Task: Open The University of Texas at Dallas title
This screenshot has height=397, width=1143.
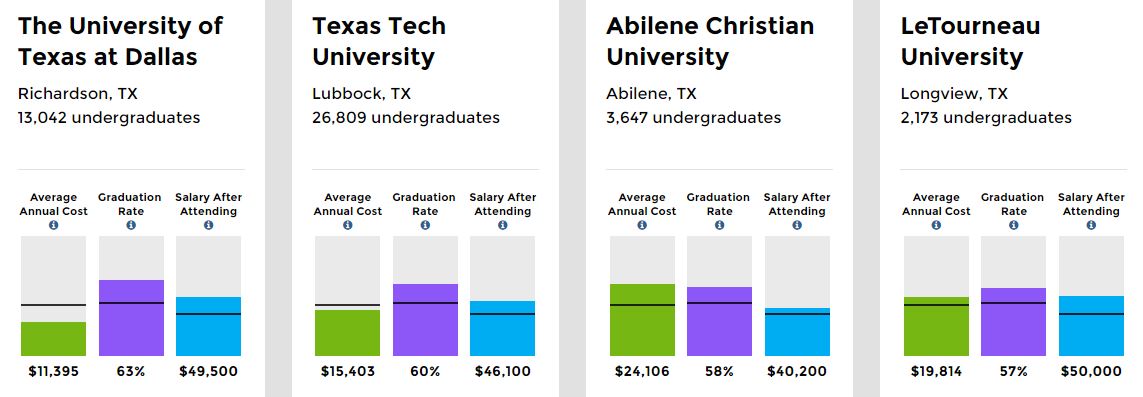Action: pos(120,41)
